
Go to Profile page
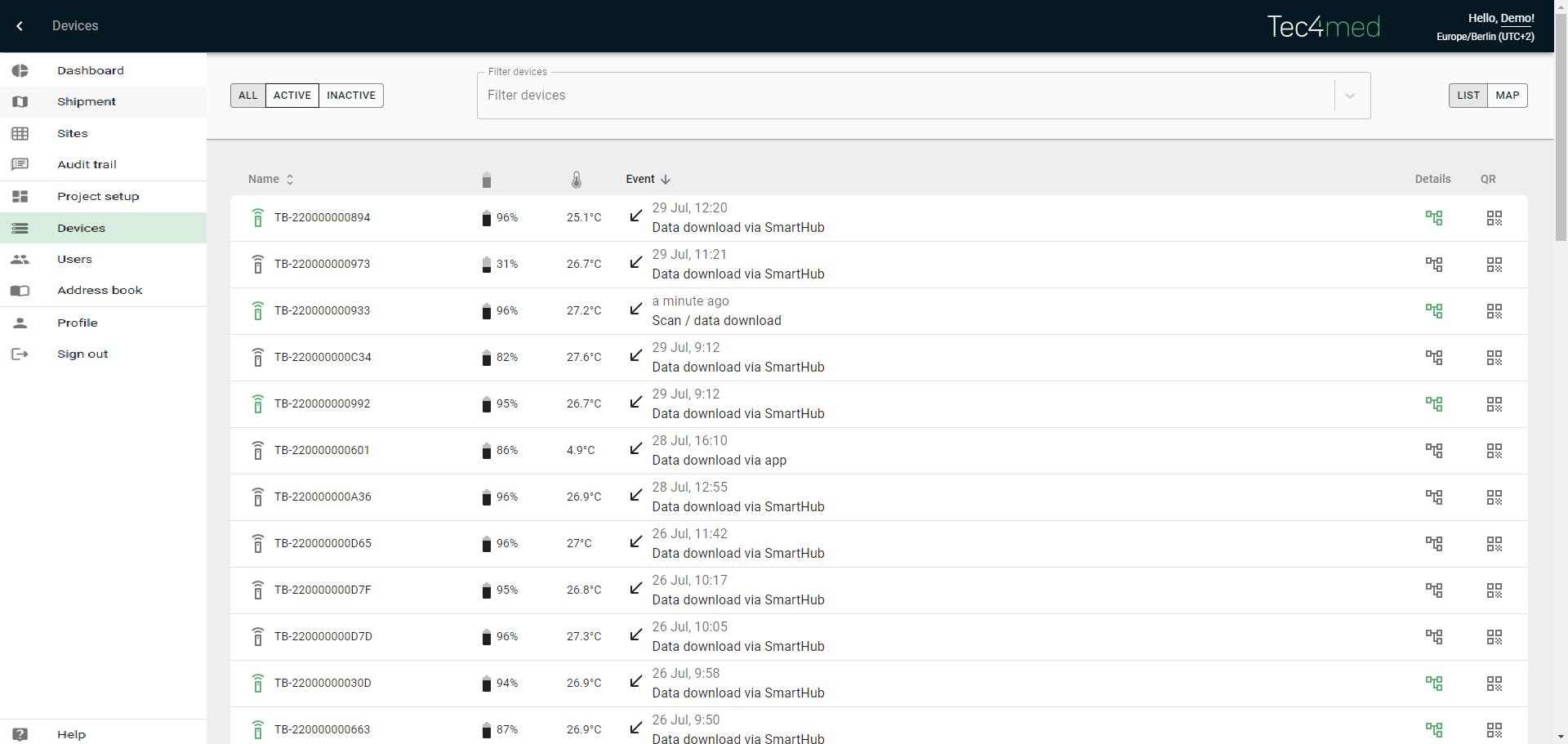pos(103,323)
